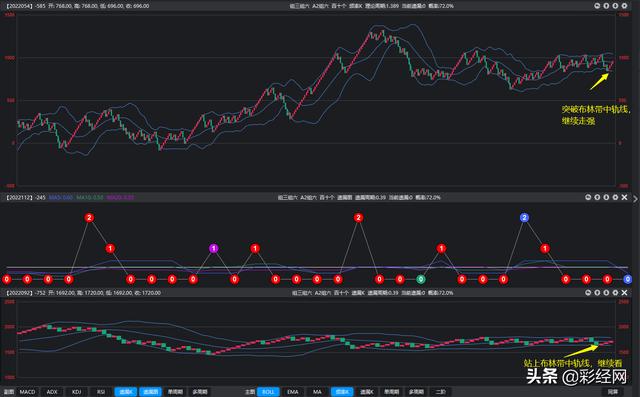Click purple MA20 legend in middle header
Screen dimensions: 640x397
tap(120, 197)
